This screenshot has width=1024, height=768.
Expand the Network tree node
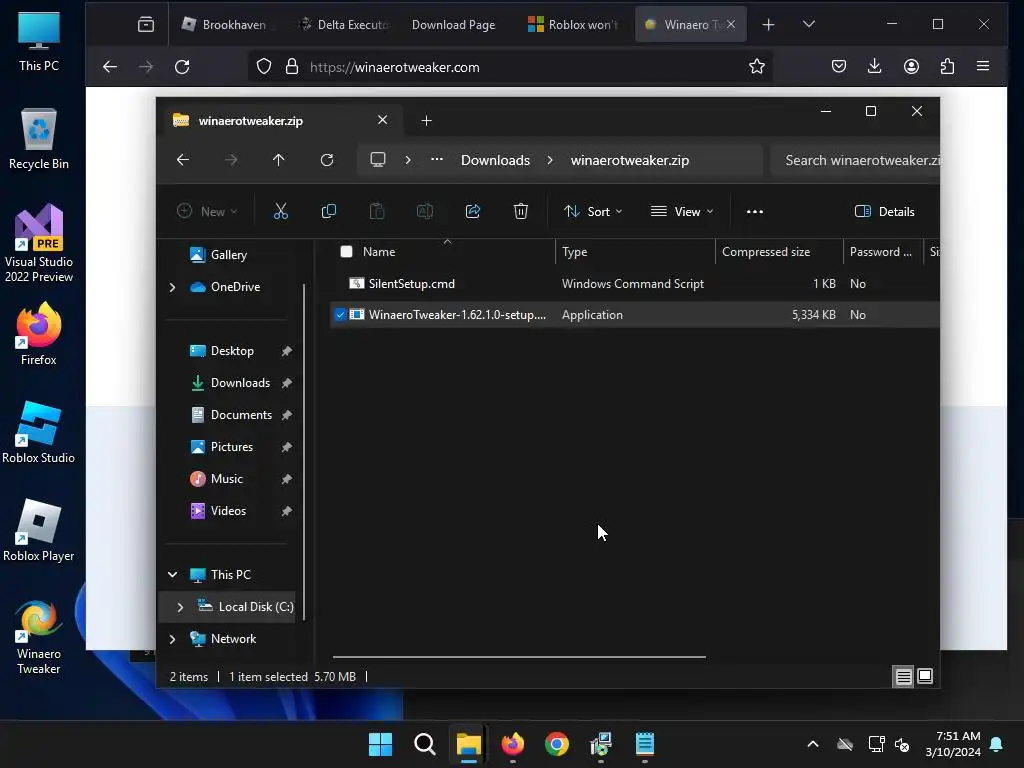[172, 639]
